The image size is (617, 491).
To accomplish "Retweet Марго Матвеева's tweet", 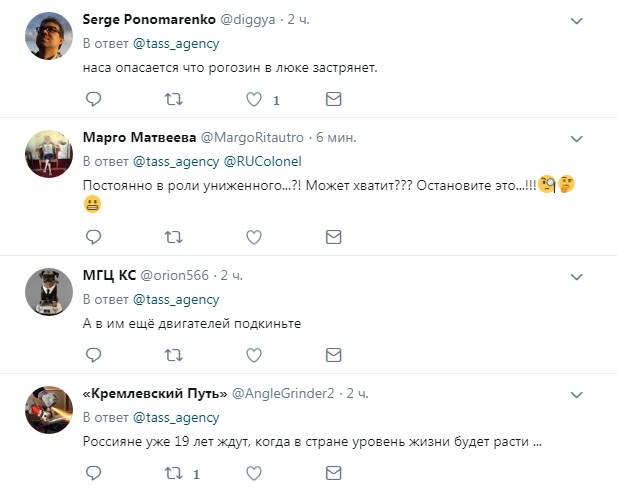I will 173,237.
